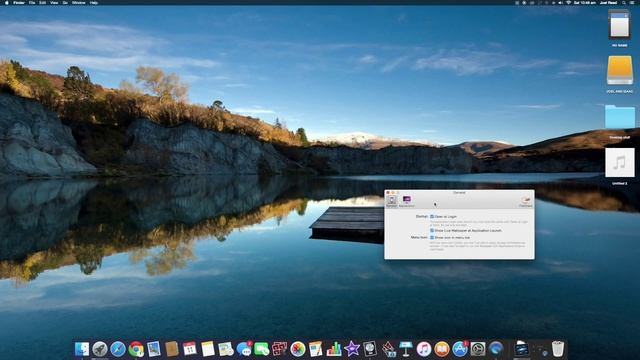This screenshot has height=360, width=640.
Task: Click the Wi-Fi status icon in menu bar
Action: click(x=569, y=3)
